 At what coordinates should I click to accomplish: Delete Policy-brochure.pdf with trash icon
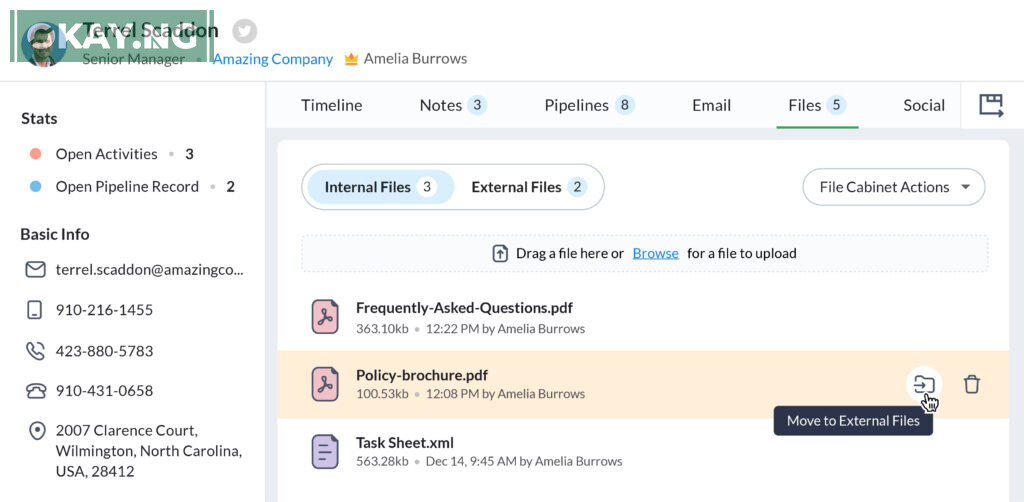(x=971, y=384)
